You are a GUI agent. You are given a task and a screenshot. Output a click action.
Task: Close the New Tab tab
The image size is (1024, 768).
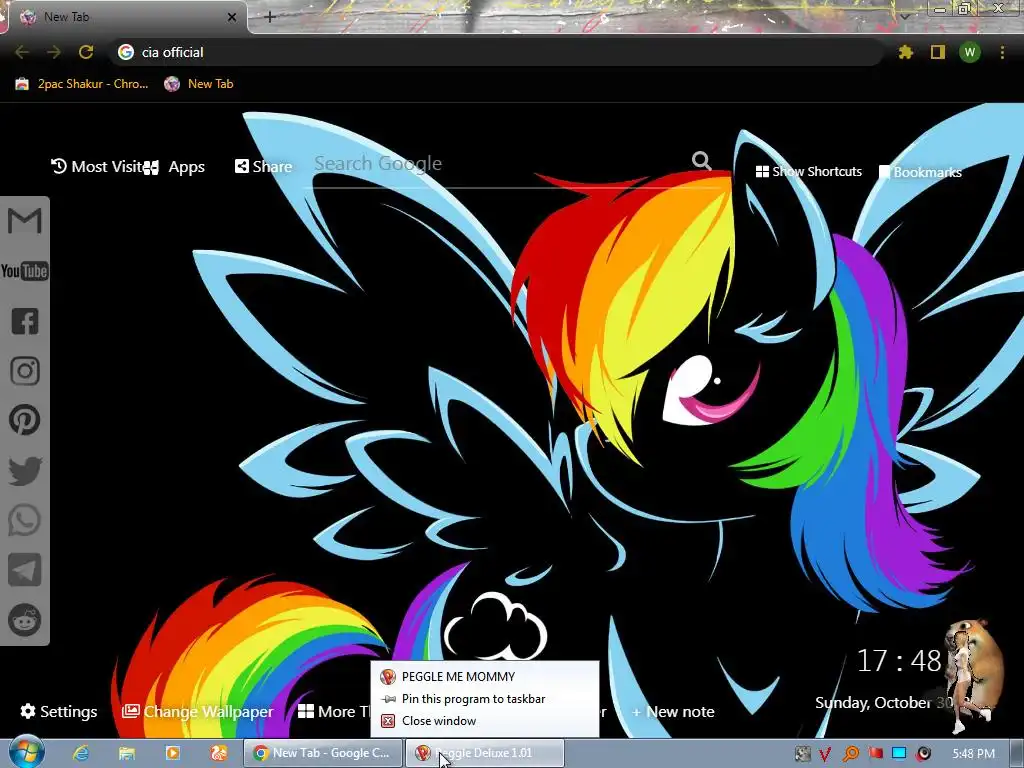[x=232, y=17]
